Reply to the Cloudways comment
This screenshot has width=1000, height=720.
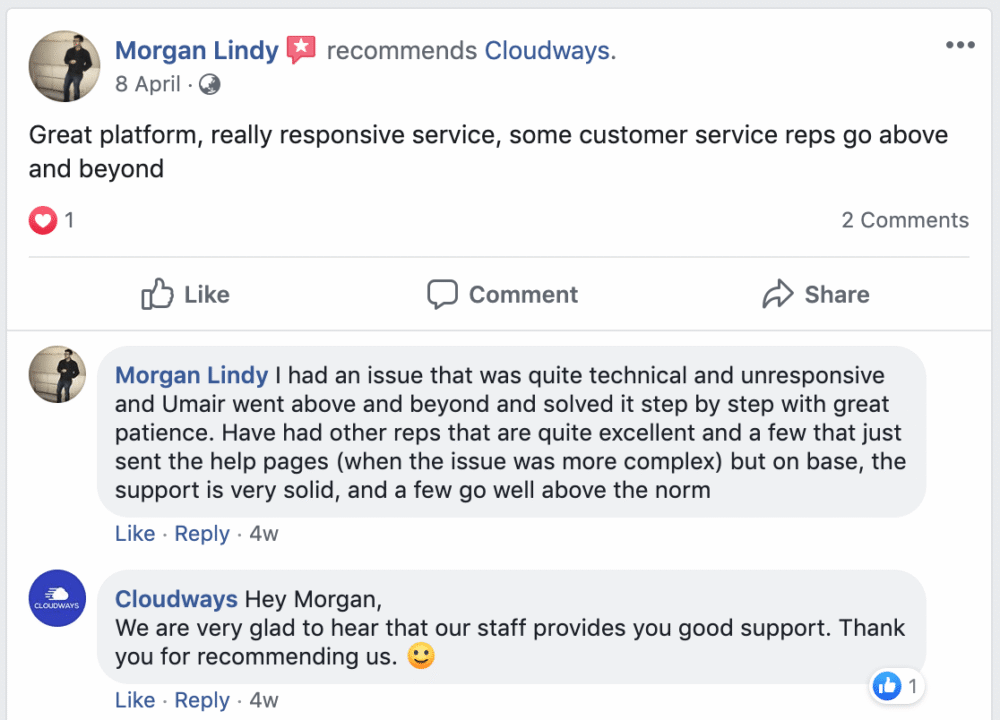click(202, 700)
